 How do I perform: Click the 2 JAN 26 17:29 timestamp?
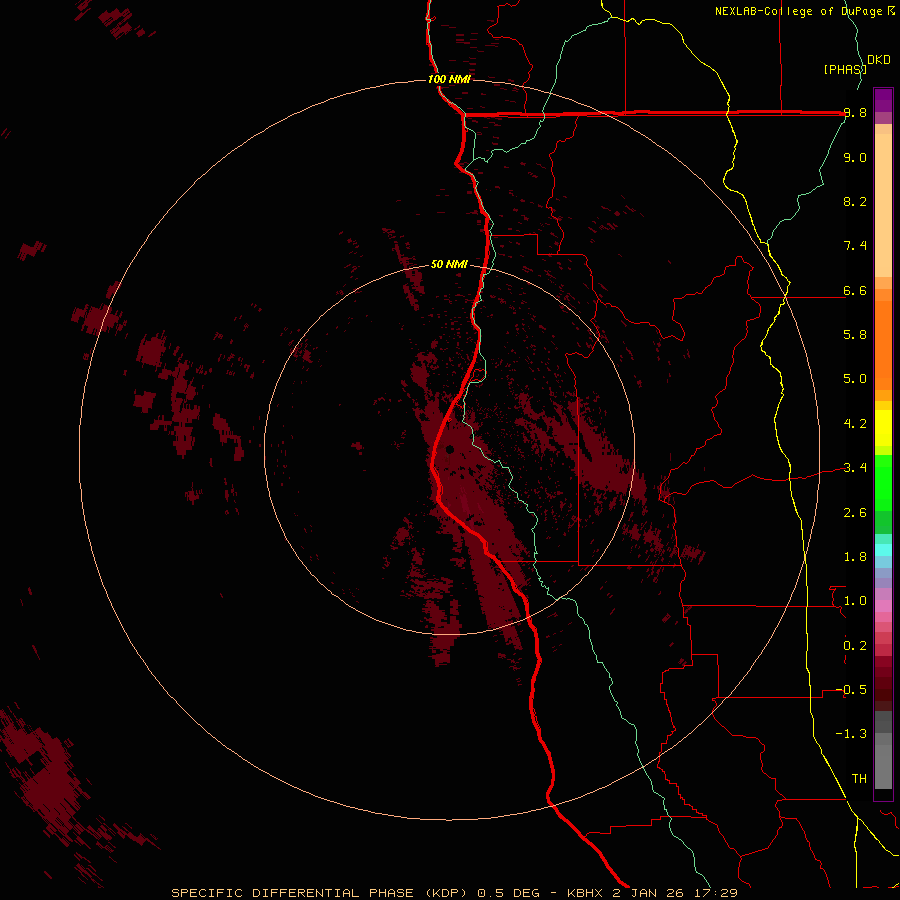pos(675,893)
